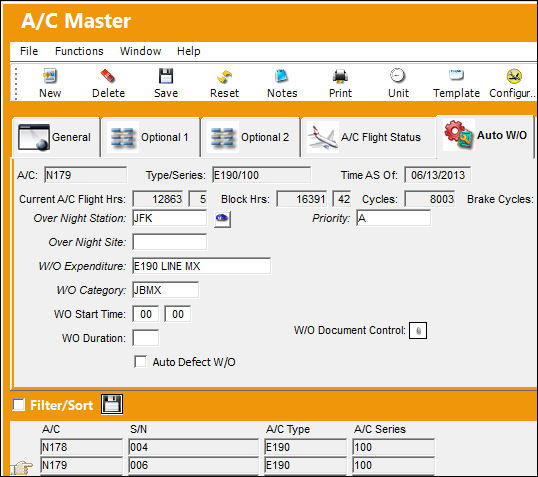Viewport: 538px width, 477px height.
Task: Save the record with floppy icon
Action: (x=166, y=76)
